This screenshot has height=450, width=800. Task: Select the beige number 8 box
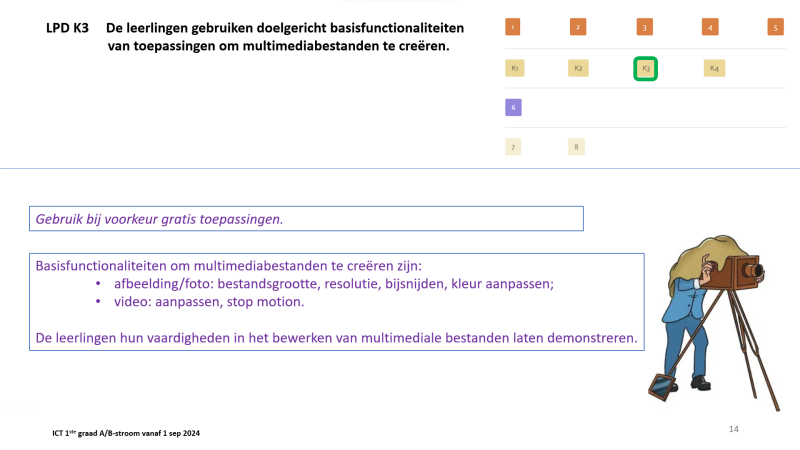577,147
